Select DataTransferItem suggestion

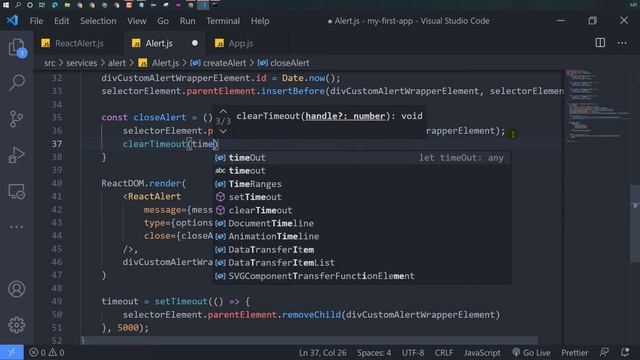click(362, 249)
